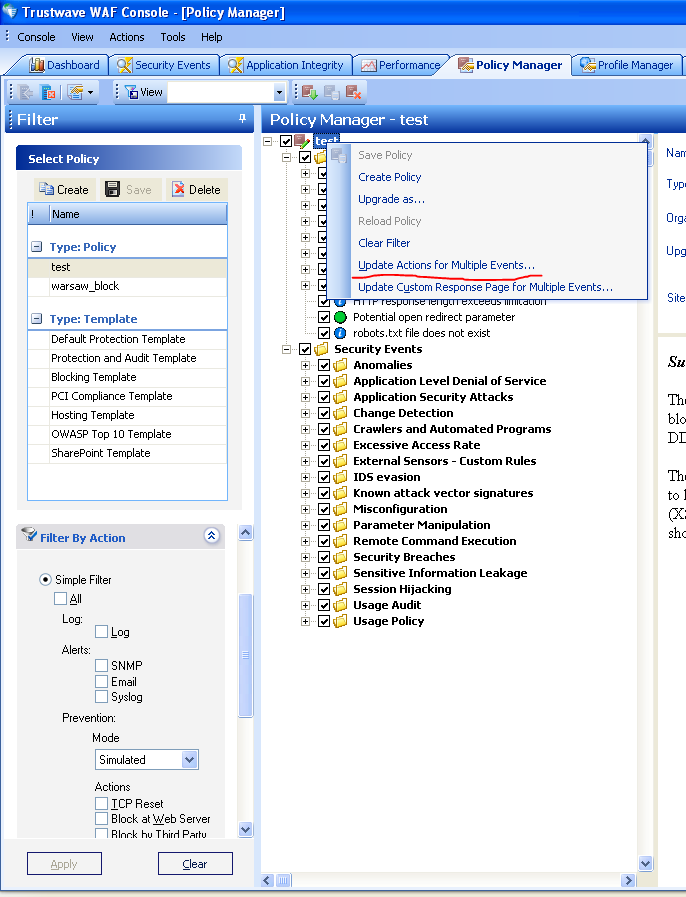686x897 pixels.
Task: Expand the Application Security Attacks node
Action: (x=306, y=397)
